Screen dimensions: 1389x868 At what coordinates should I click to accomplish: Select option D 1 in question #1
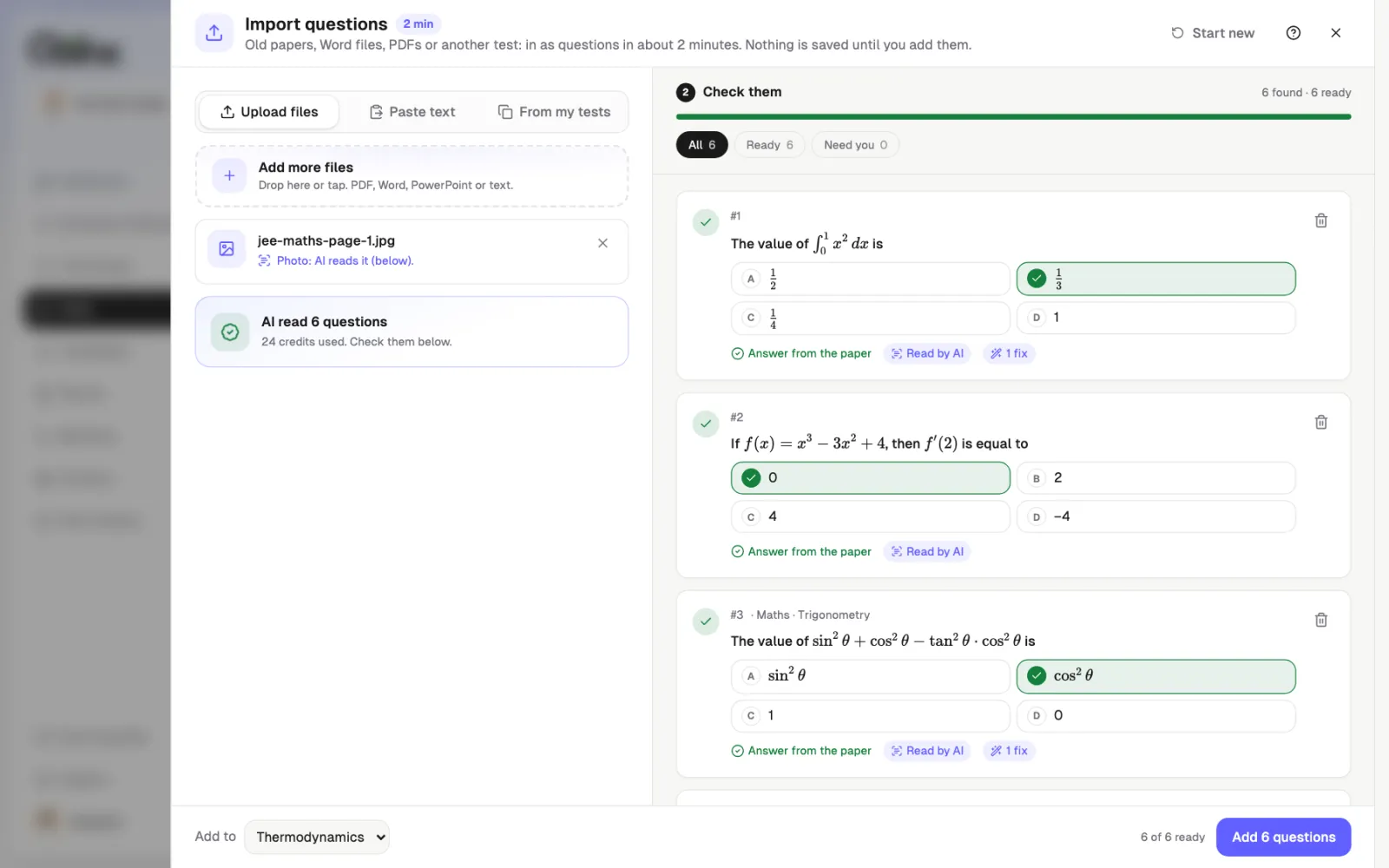(x=1155, y=318)
